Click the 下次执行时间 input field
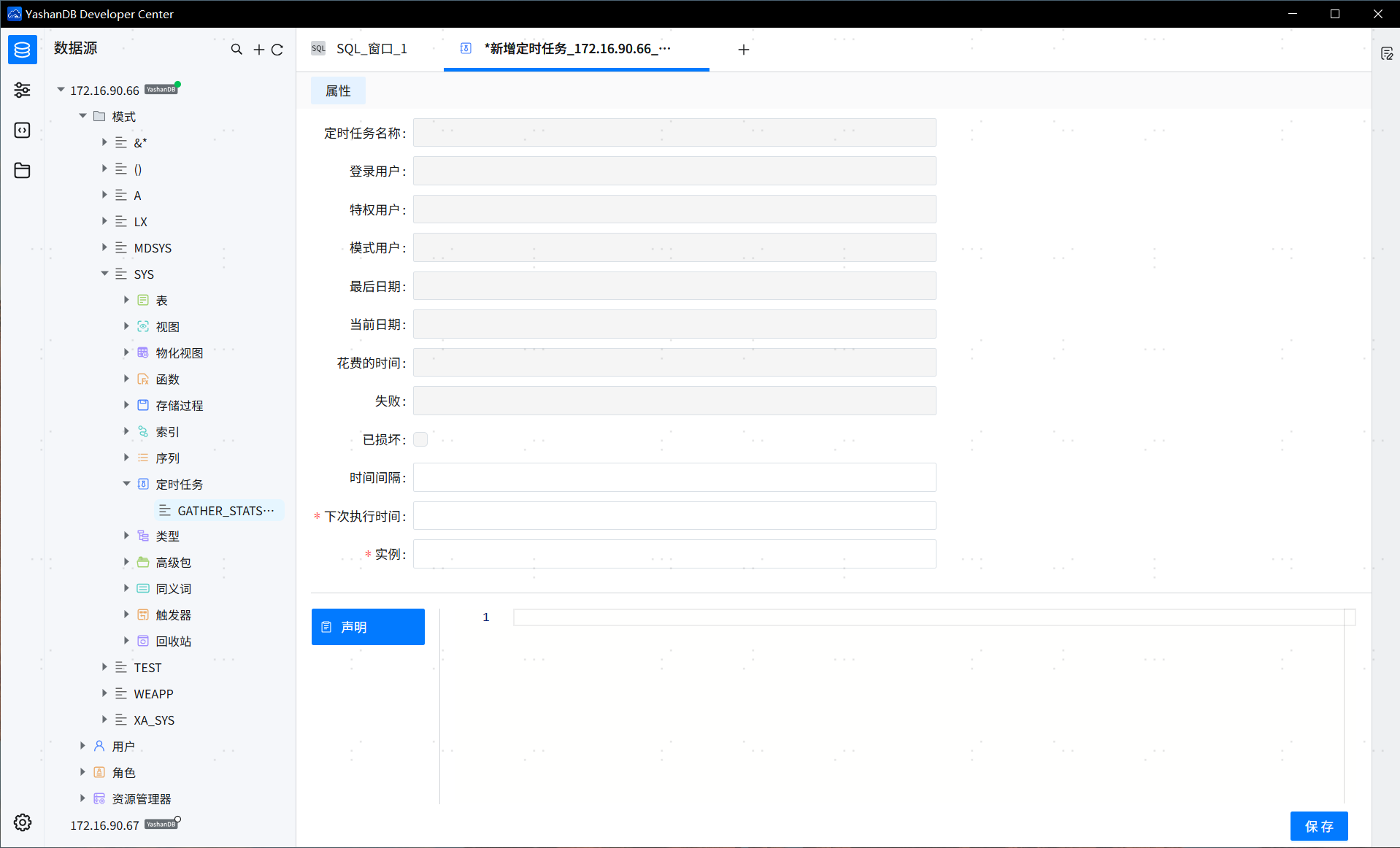 [x=672, y=515]
